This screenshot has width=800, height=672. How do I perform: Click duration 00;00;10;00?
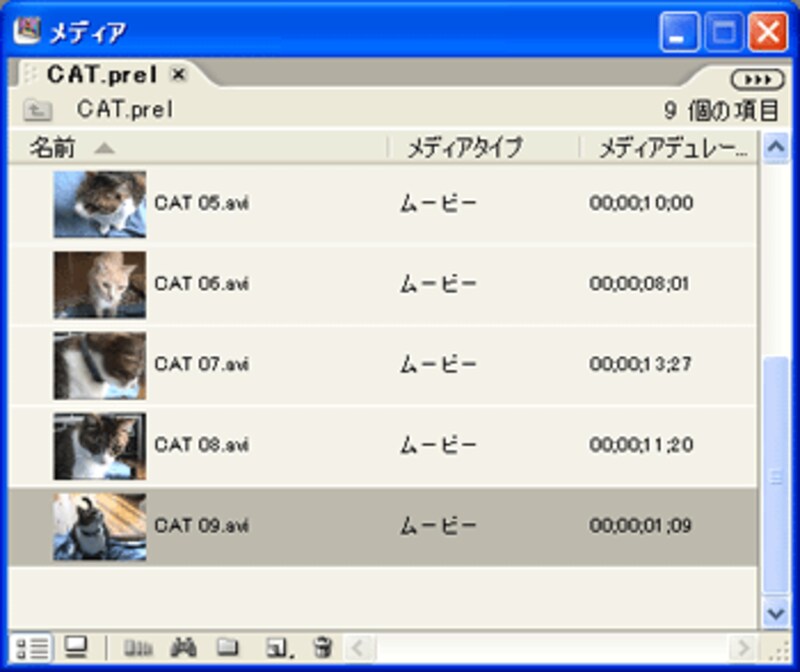(641, 203)
